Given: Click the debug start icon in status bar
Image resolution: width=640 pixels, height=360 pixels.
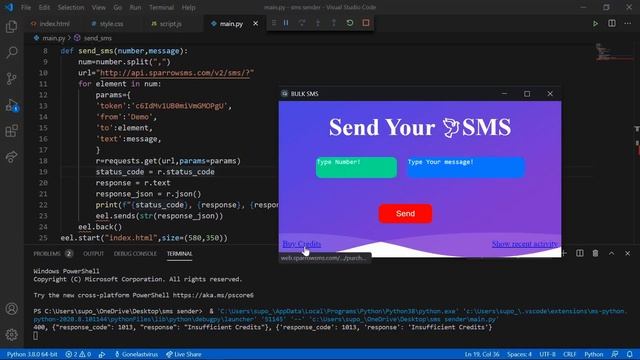Looking at the screenshot, I should 102,354.
